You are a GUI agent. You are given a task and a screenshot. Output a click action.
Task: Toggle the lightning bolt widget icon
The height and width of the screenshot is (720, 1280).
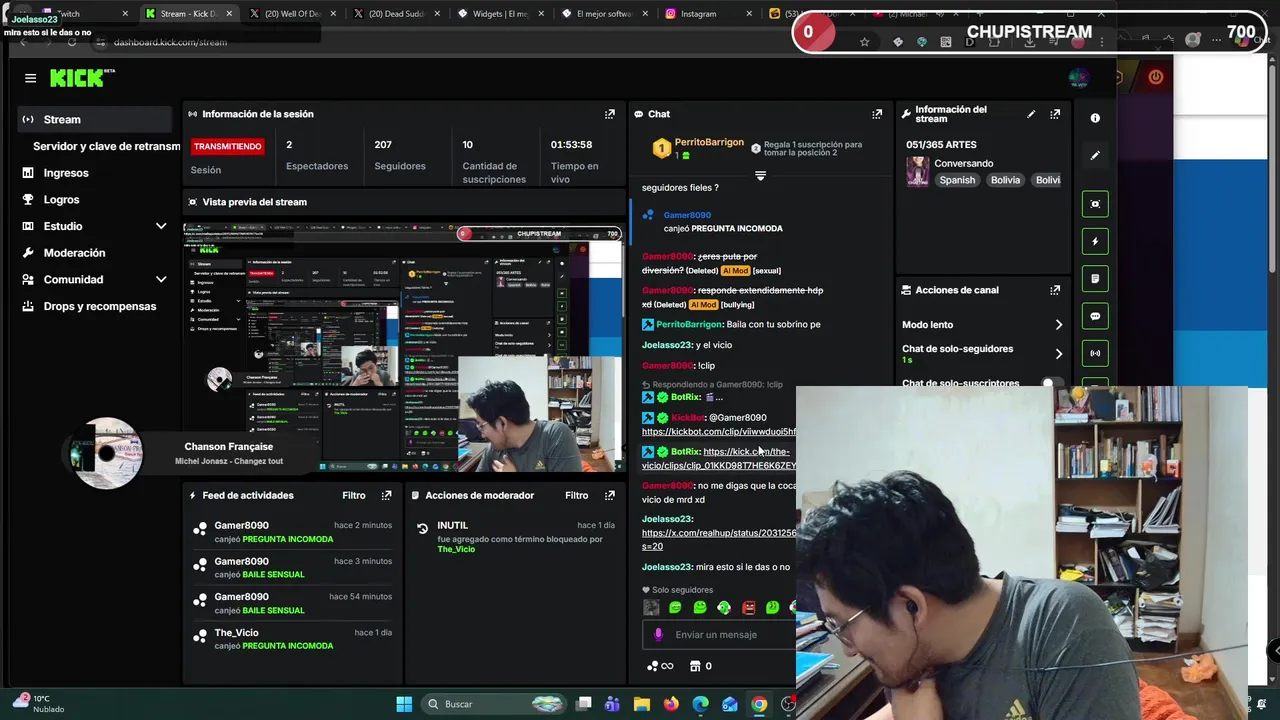1095,241
